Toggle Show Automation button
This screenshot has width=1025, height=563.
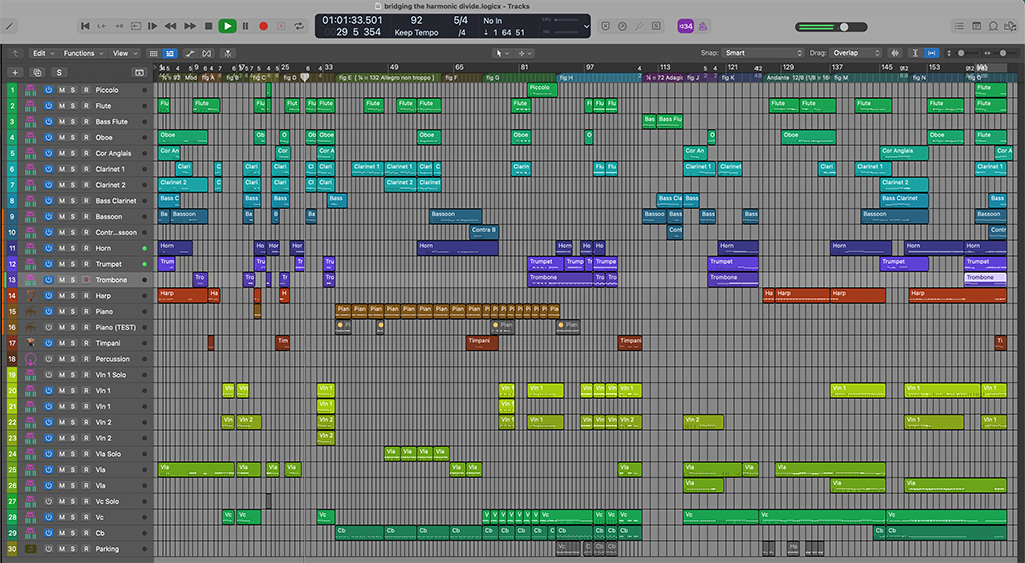190,53
